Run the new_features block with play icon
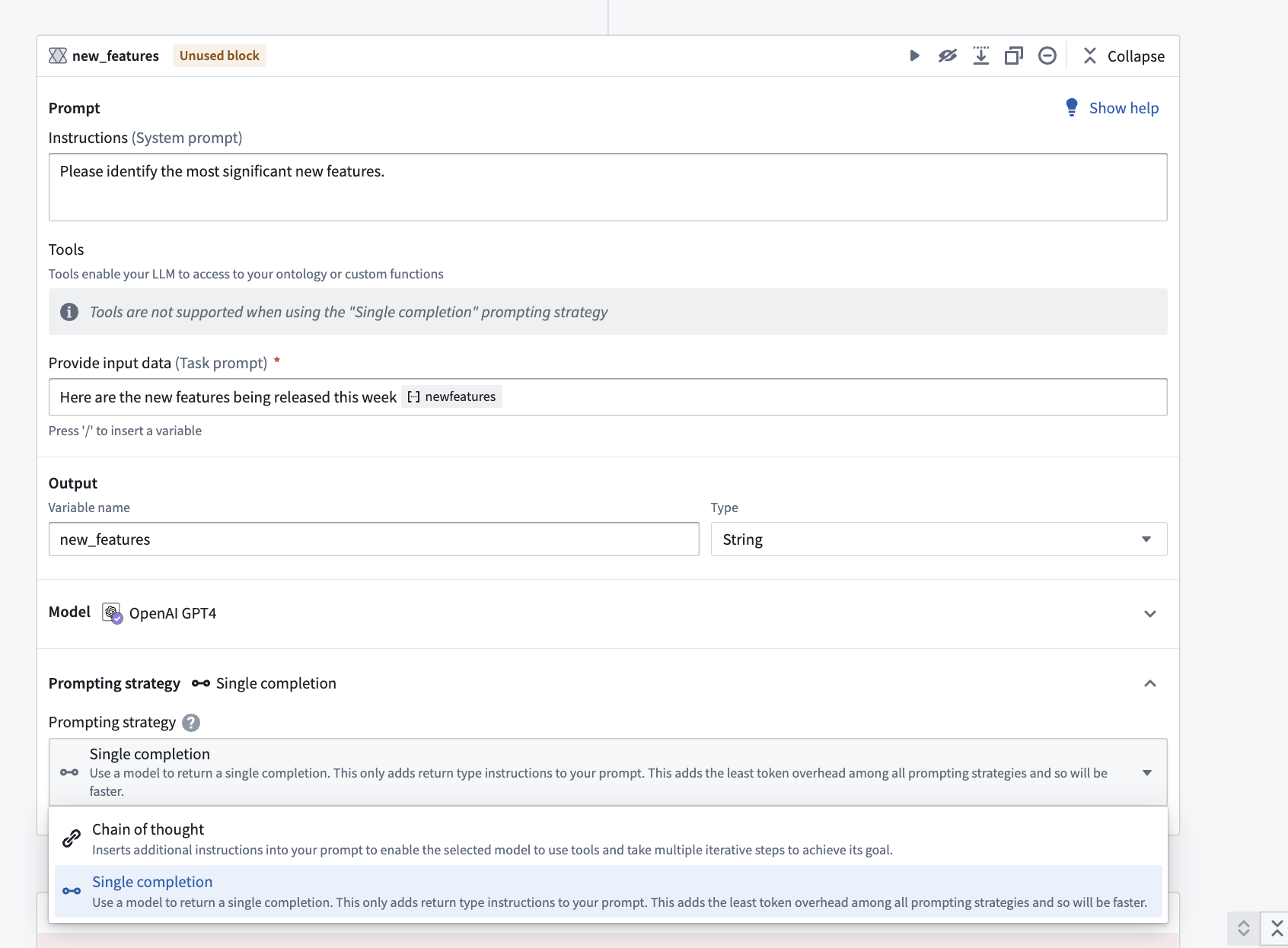This screenshot has height=948, width=1288. [x=914, y=56]
